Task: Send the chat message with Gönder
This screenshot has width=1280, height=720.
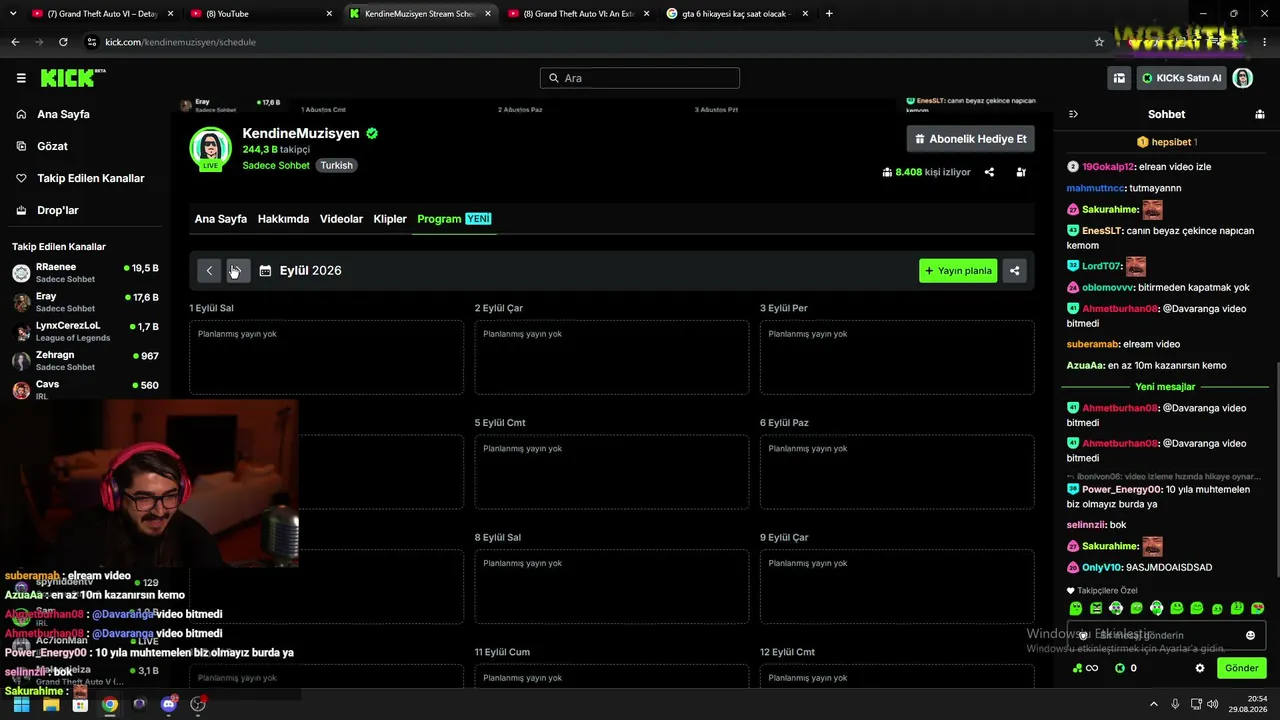Action: click(1242, 668)
